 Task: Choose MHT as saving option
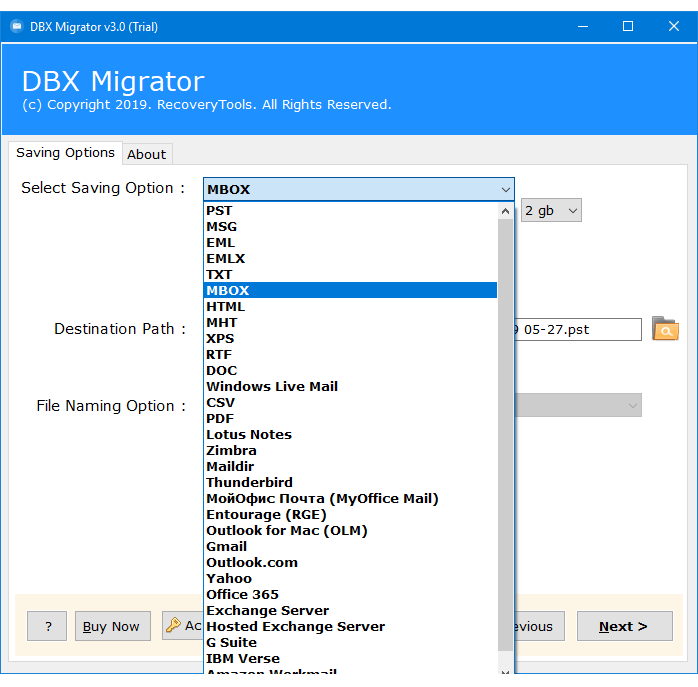pos(350,322)
